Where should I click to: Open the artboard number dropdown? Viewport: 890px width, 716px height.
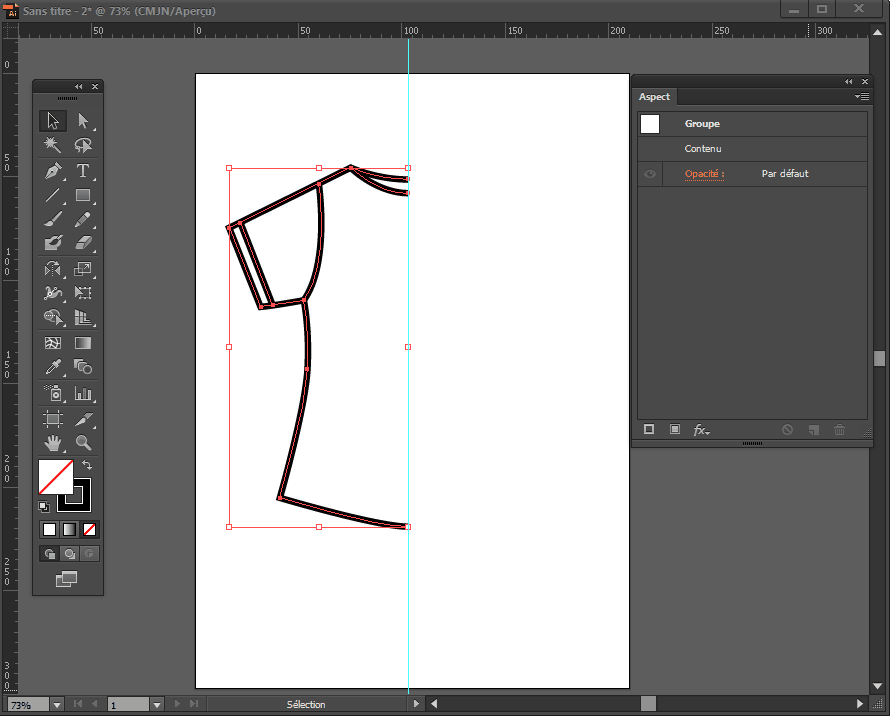click(x=157, y=705)
